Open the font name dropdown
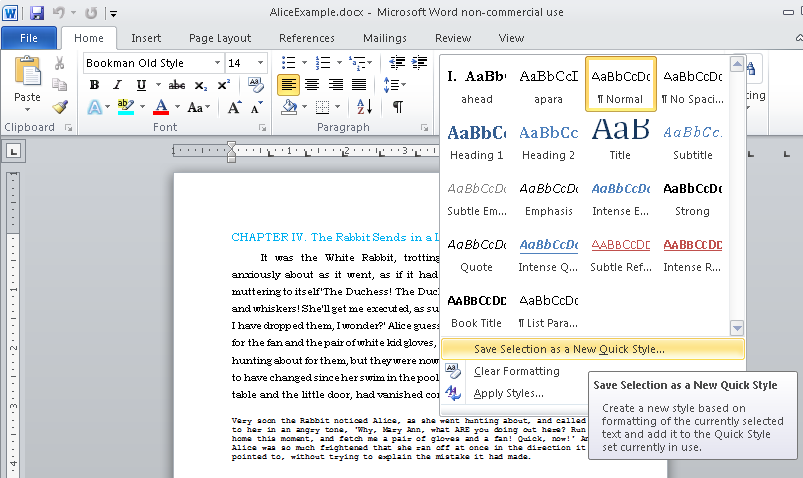 pos(217,63)
